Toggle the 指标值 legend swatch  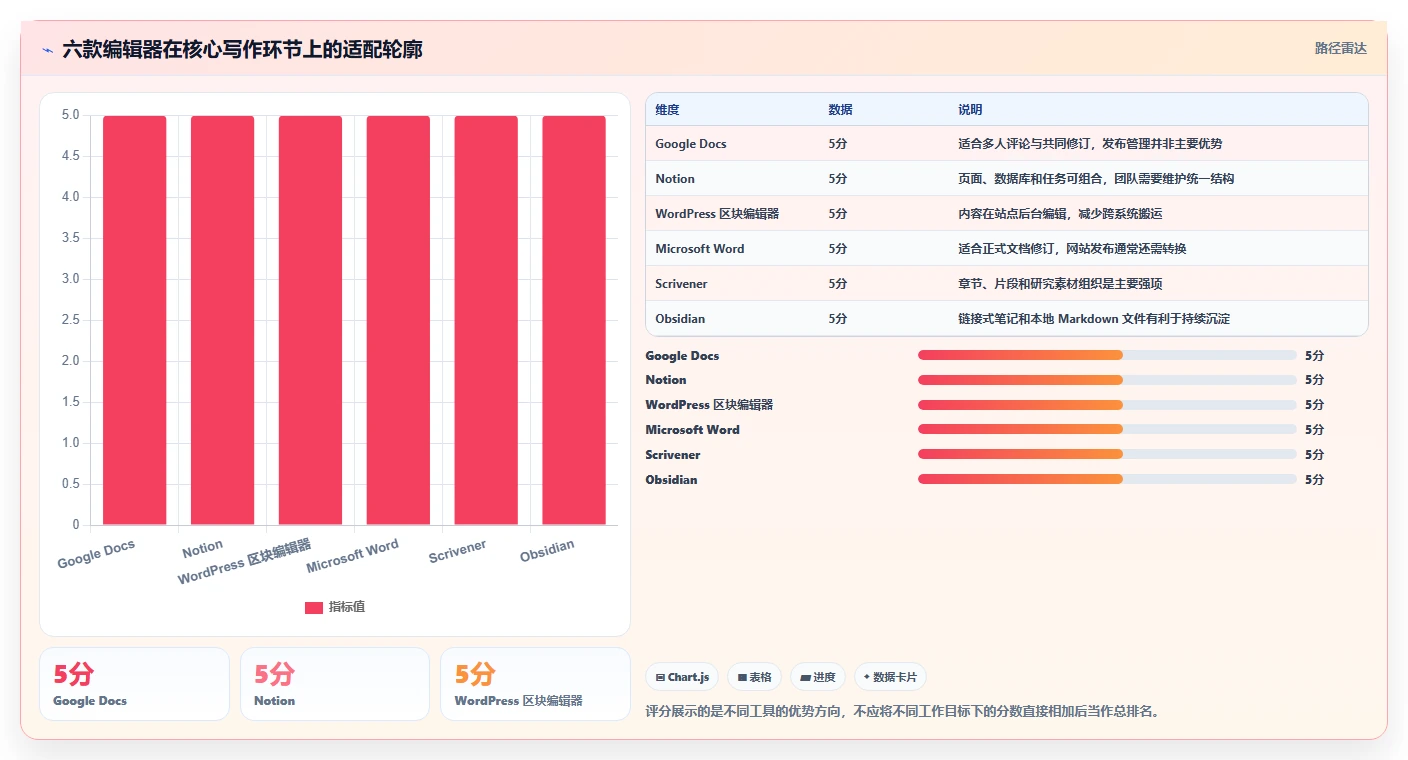tap(314, 607)
